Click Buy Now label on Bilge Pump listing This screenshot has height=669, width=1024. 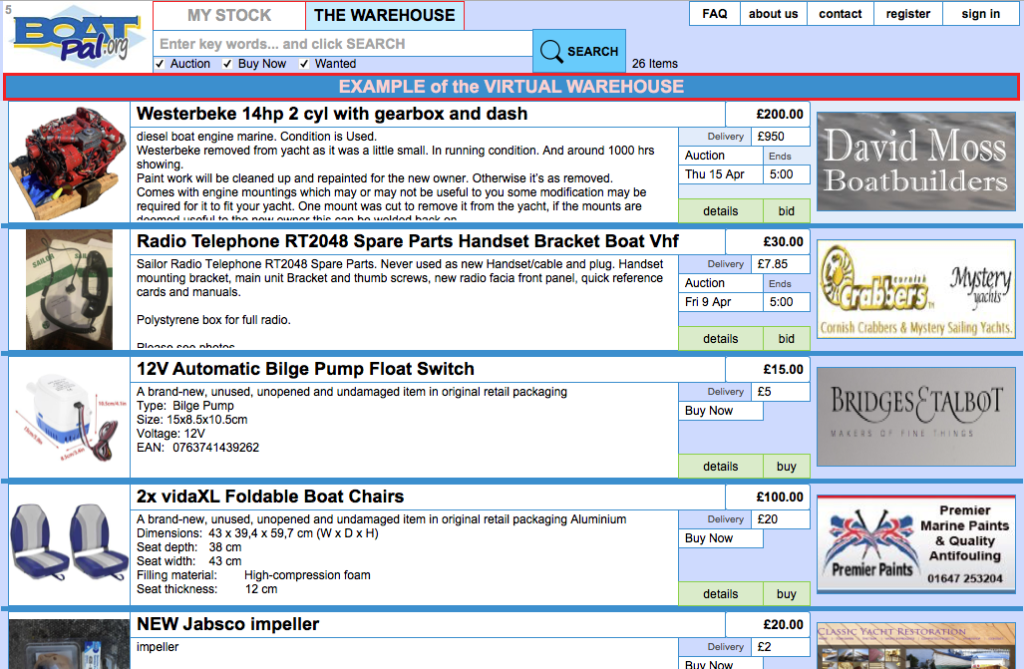709,411
